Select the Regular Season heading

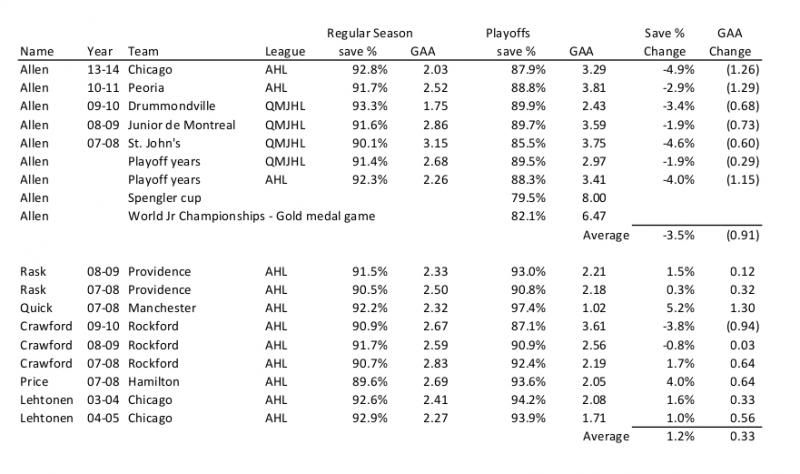coord(369,33)
